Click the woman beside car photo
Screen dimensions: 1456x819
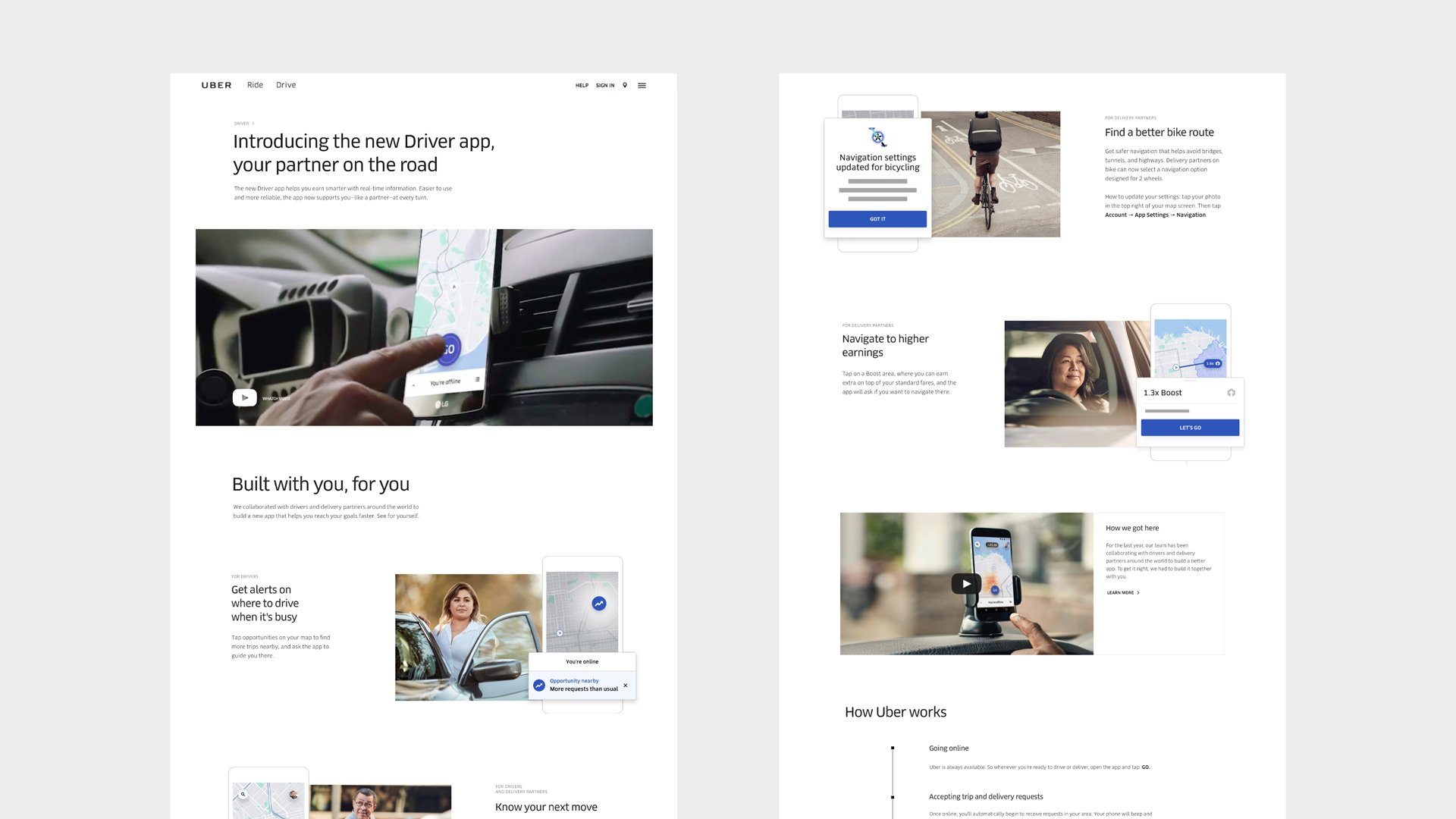pos(461,637)
